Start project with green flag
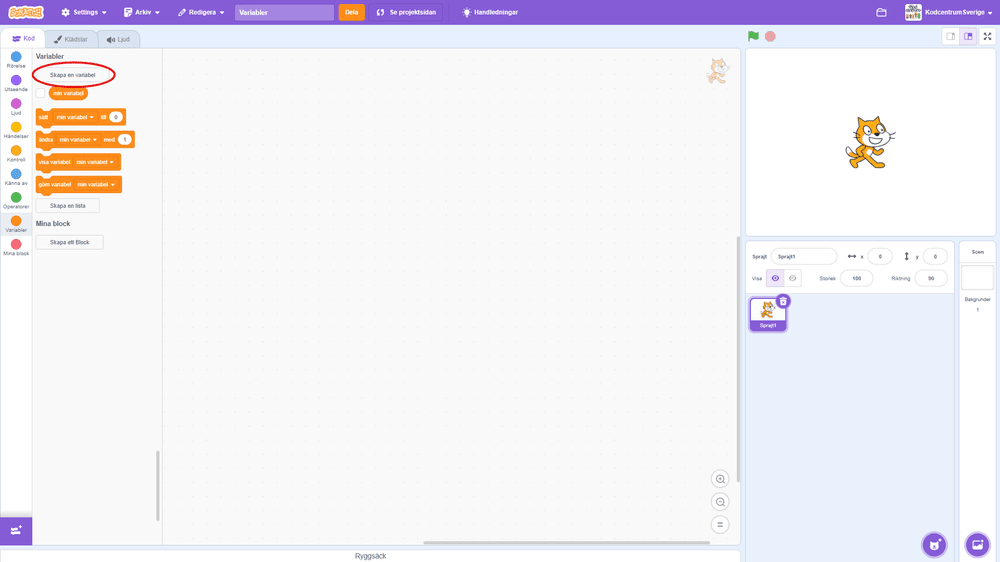Viewport: 1000px width, 562px height. click(753, 36)
